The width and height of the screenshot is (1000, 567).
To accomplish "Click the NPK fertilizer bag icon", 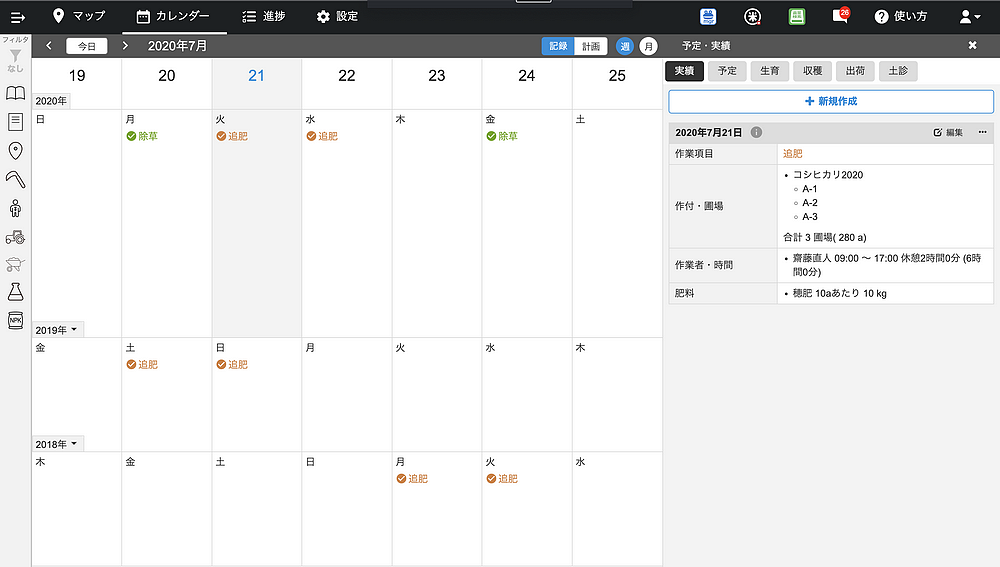I will click(x=15, y=320).
